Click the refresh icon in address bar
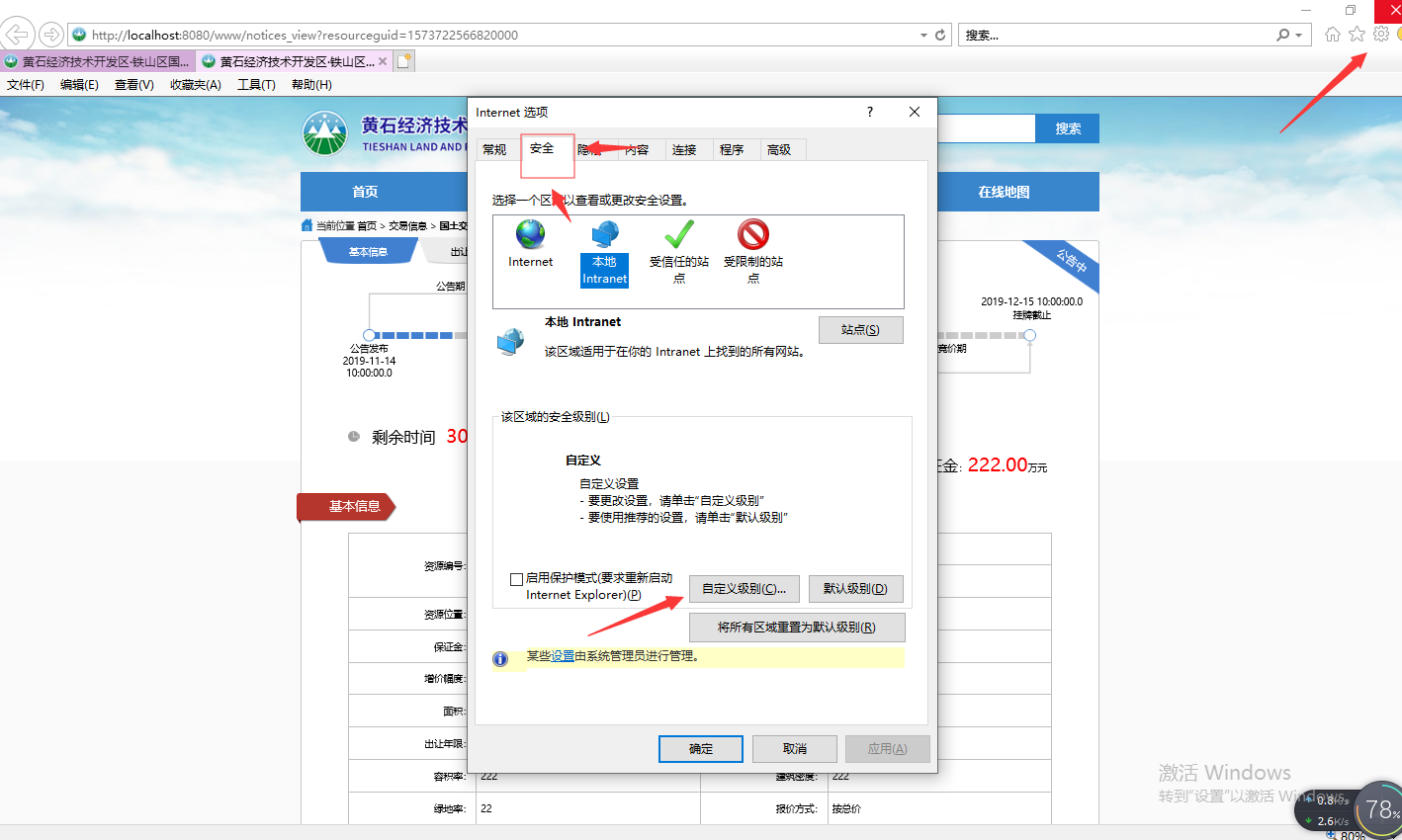 point(940,35)
